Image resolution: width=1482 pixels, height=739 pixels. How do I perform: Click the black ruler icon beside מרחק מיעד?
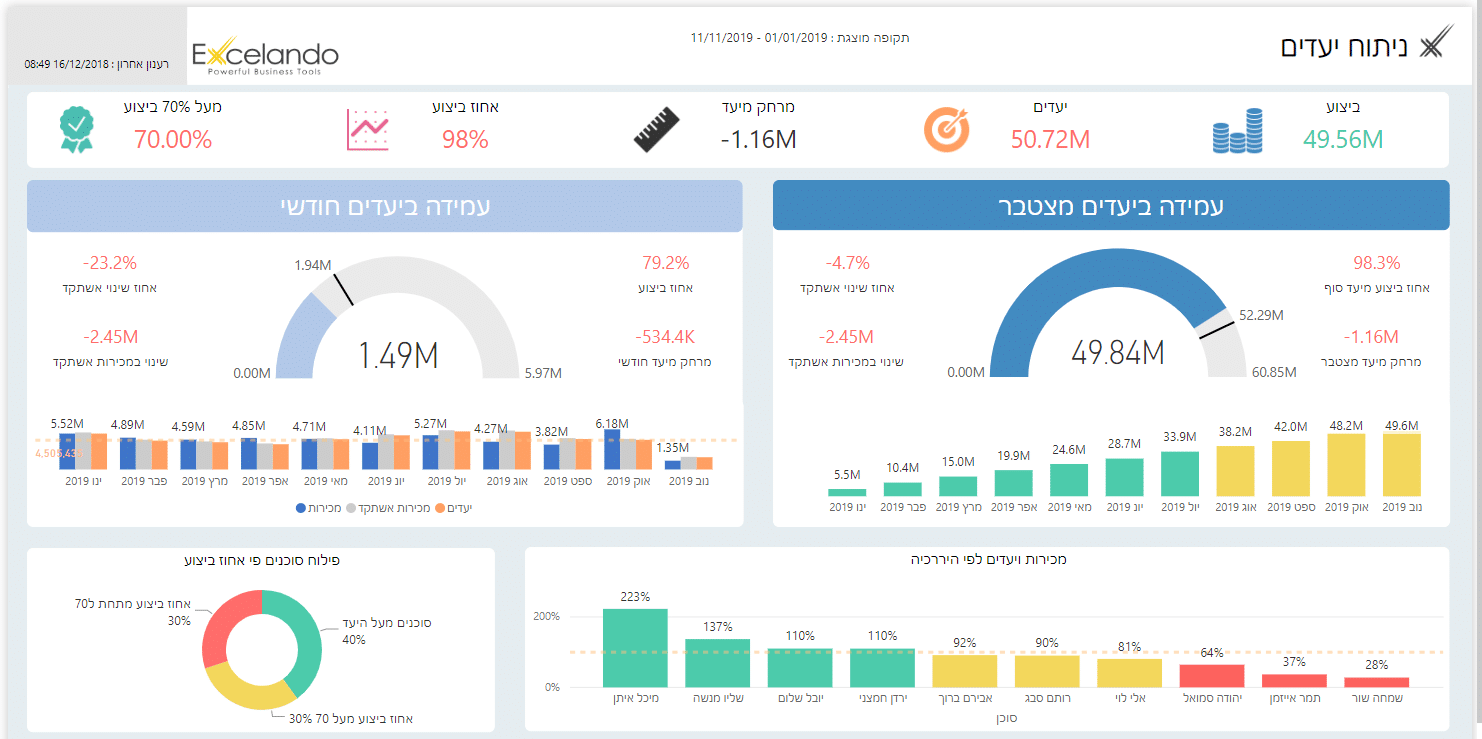tap(656, 130)
